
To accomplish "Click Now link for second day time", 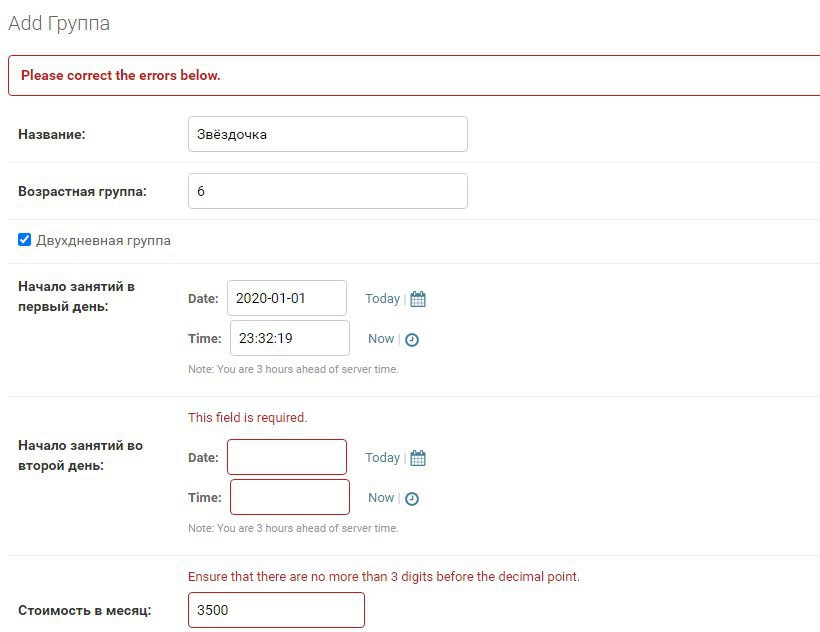I will [381, 498].
